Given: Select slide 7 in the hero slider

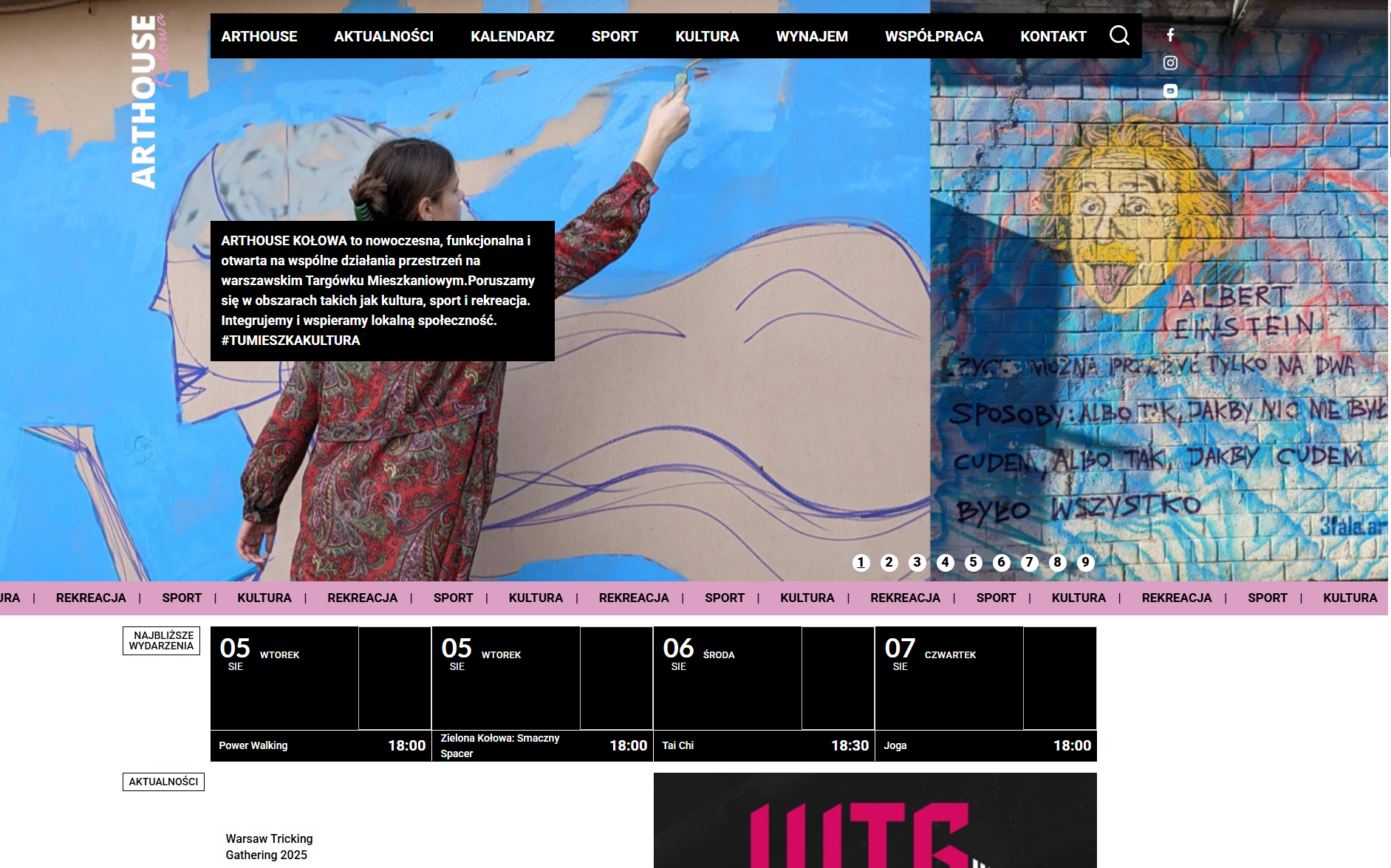Looking at the screenshot, I should [x=1029, y=563].
